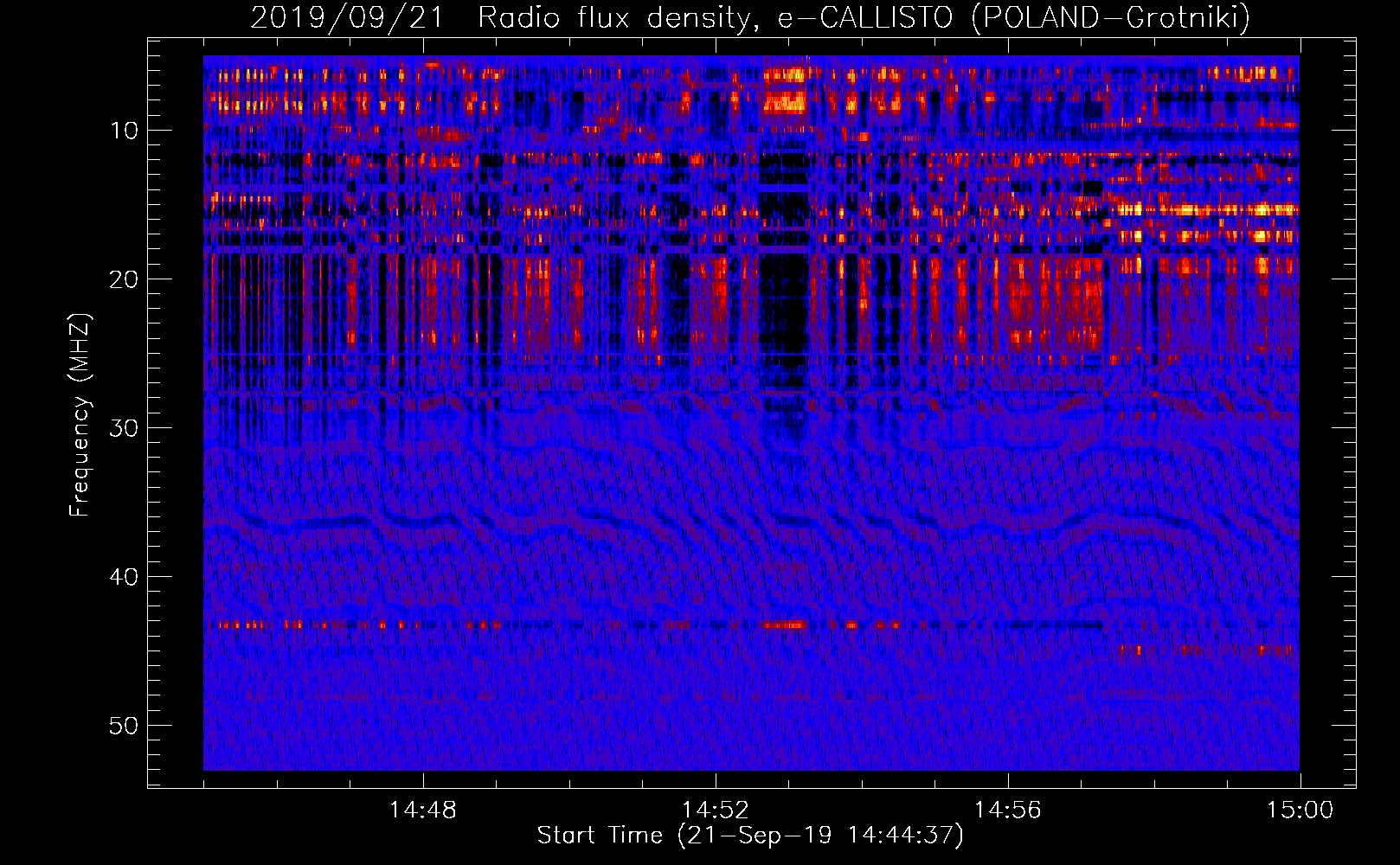
Task: Click the 15:00 time tick label
Action: click(x=1300, y=811)
